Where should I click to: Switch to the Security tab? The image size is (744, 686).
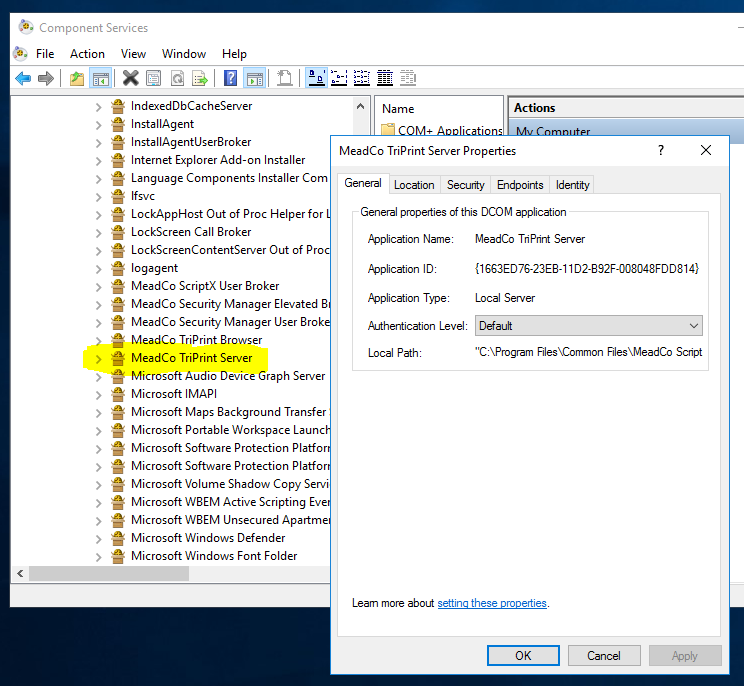(465, 185)
